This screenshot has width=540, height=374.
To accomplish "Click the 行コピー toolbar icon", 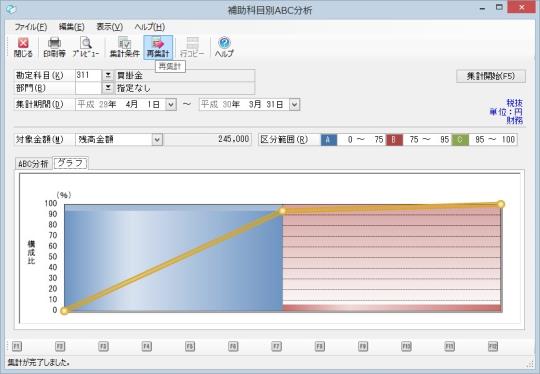I will click(192, 47).
